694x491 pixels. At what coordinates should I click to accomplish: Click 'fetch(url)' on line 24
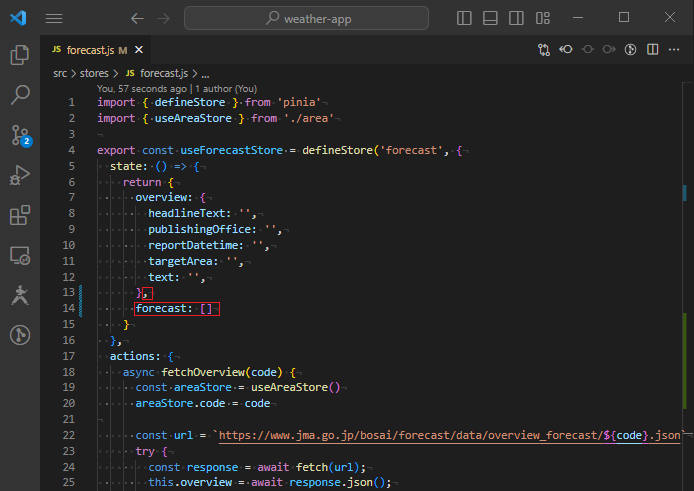328,467
